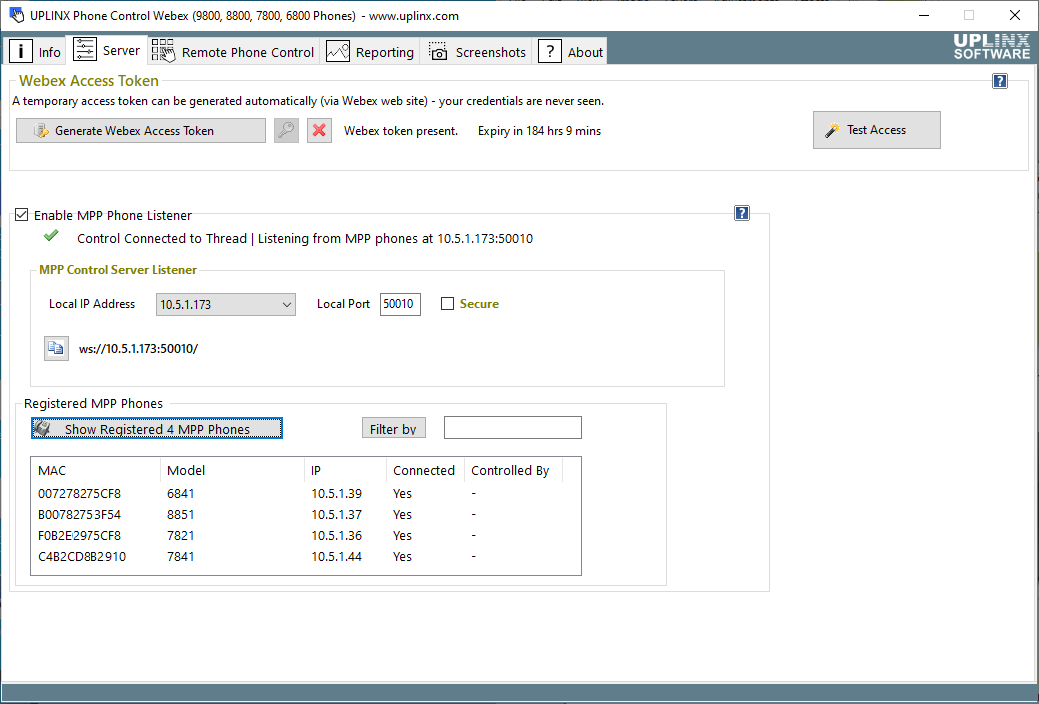Click IP cell 10.5.1.44
The height and width of the screenshot is (704, 1039).
tap(337, 557)
